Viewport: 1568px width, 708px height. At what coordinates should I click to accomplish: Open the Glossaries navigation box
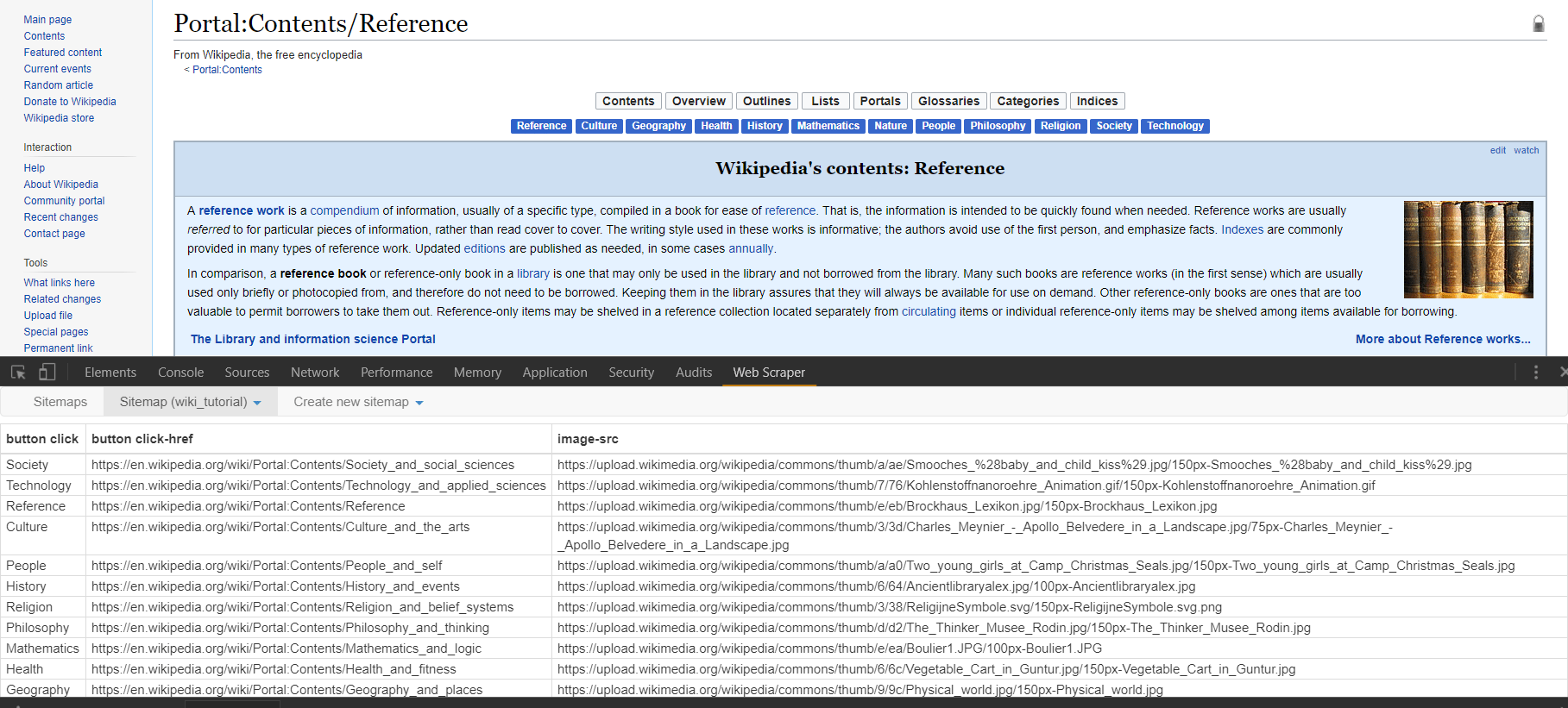[x=948, y=101]
